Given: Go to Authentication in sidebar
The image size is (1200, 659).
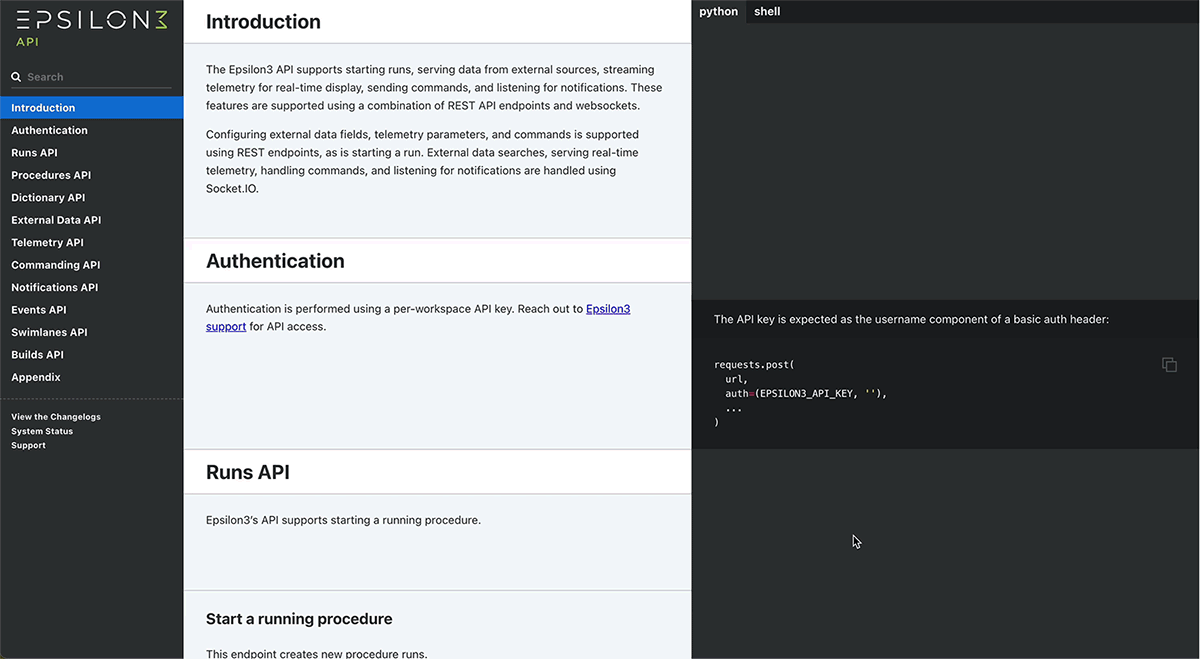Looking at the screenshot, I should tap(49, 130).
